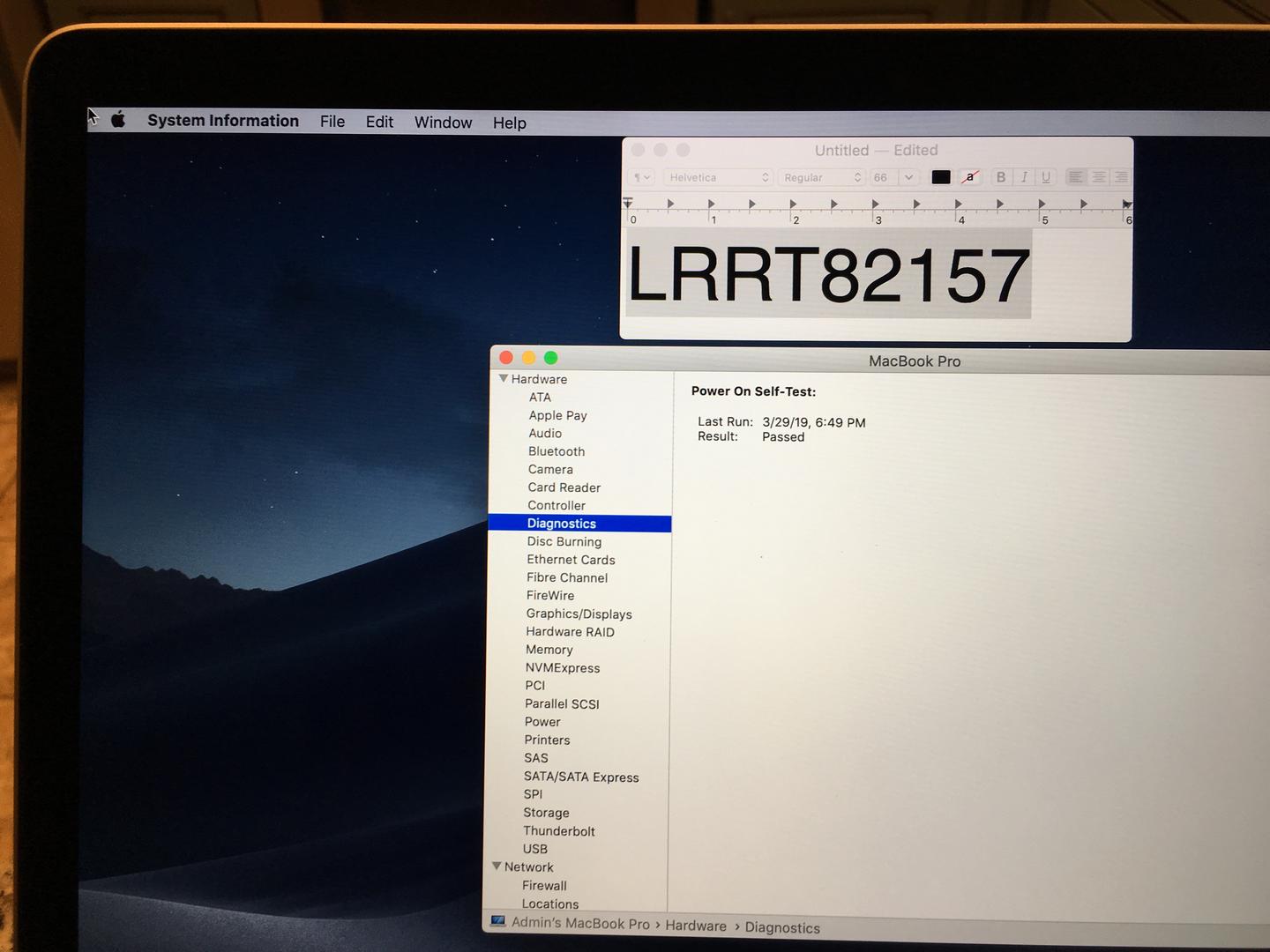Open the font size dropdown arrow
1270x952 pixels.
click(x=908, y=177)
